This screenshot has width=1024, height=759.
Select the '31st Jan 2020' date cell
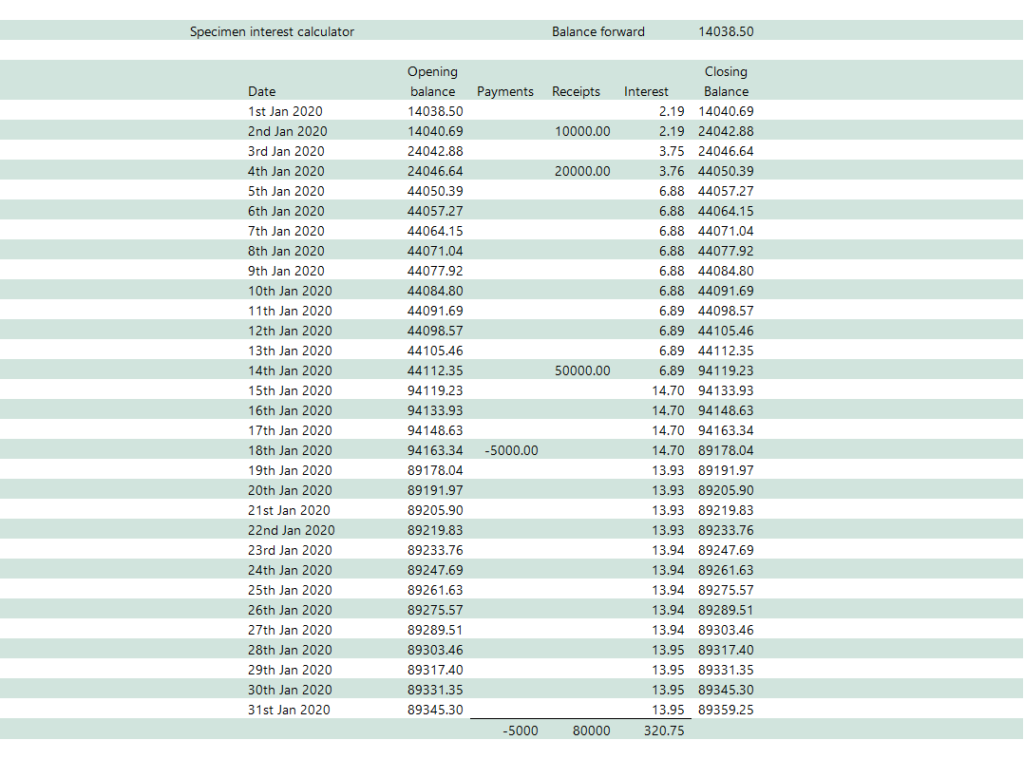(x=289, y=709)
